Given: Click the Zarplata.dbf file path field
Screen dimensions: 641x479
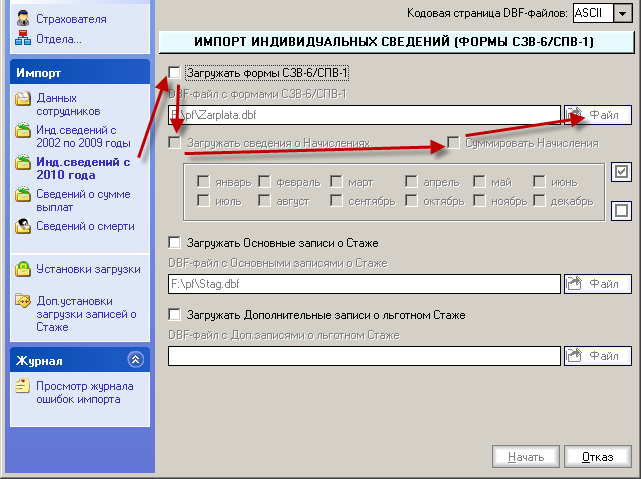Looking at the screenshot, I should click(x=364, y=115).
